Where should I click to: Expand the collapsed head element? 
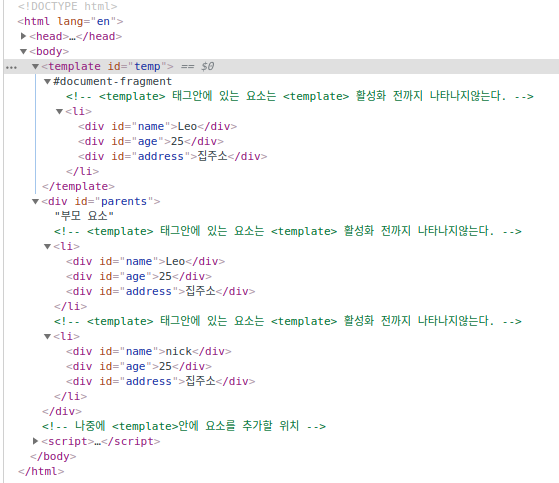(x=24, y=36)
